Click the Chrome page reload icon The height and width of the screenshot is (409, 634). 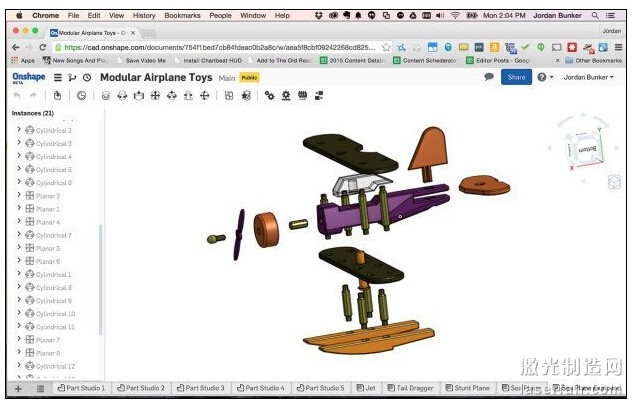42,47
